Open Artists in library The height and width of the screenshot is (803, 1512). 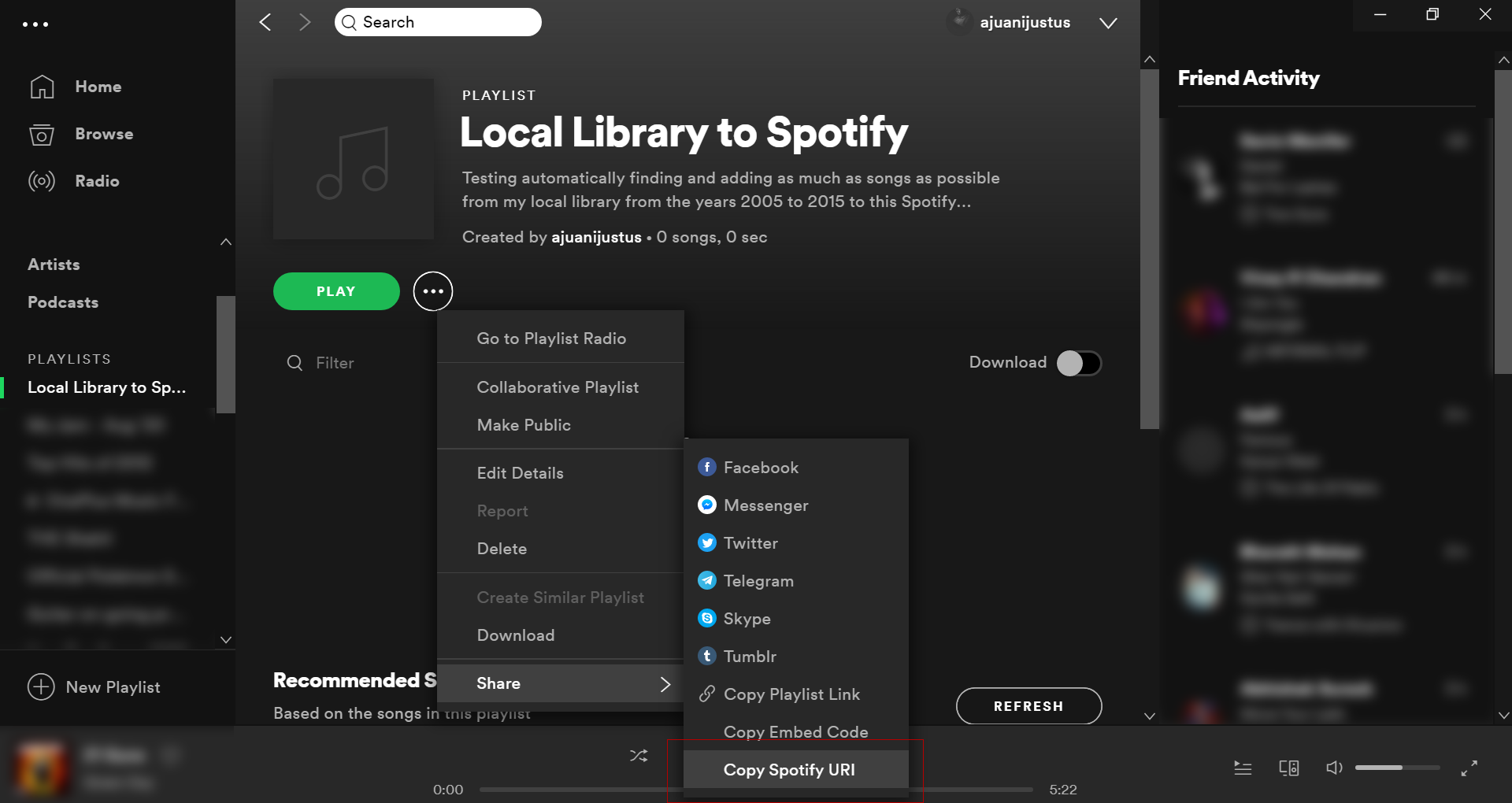coord(54,265)
